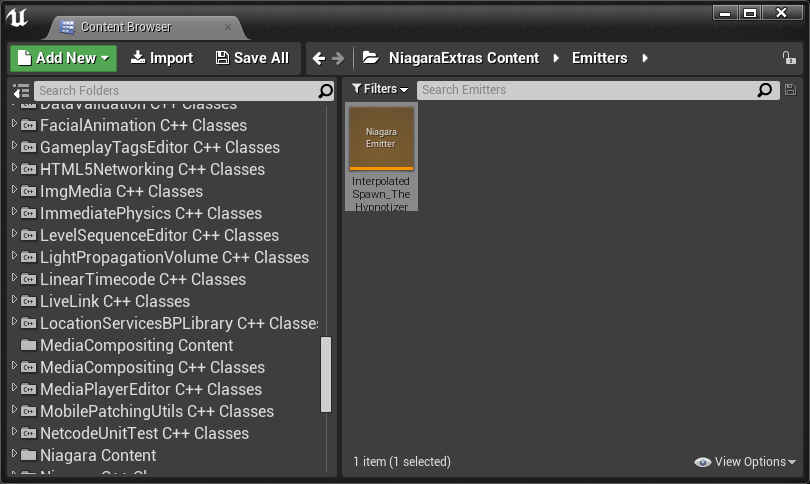Screen dimensions: 810x484
Task: Expand LocationServicesBPLibrary C++ Classes folder
Action: click(x=14, y=321)
